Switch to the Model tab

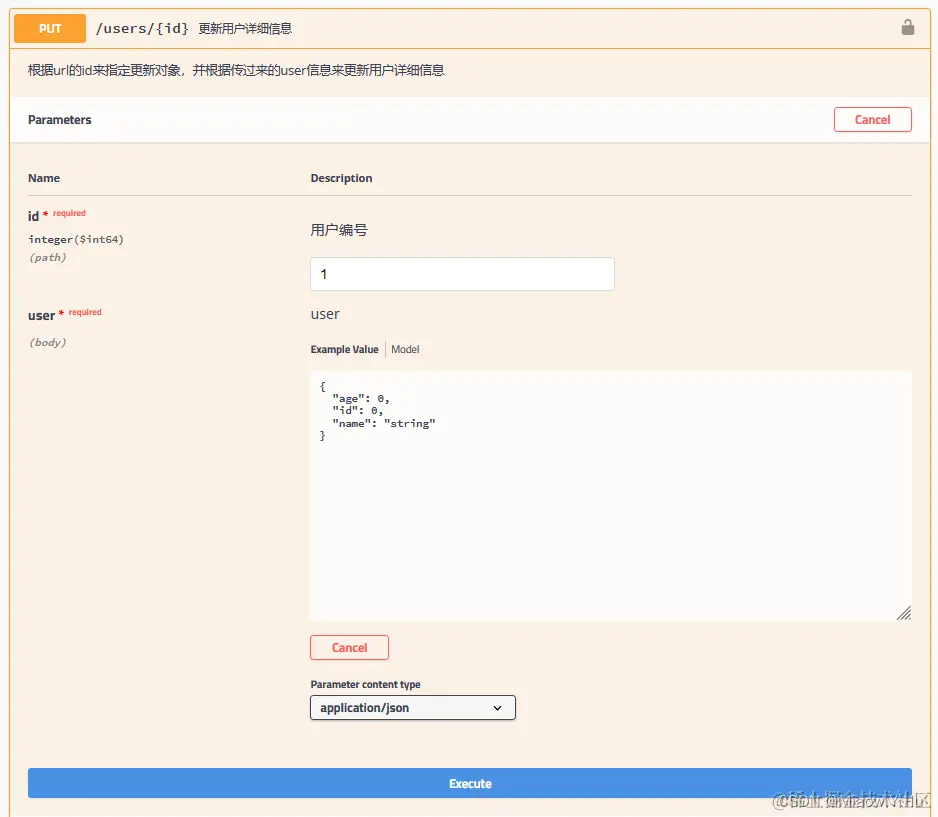[405, 349]
